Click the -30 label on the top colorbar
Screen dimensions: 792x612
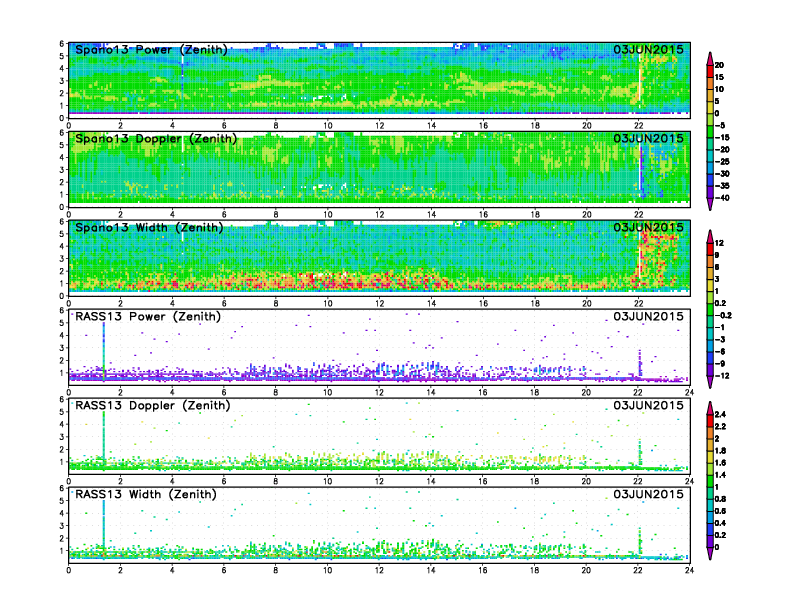722,174
